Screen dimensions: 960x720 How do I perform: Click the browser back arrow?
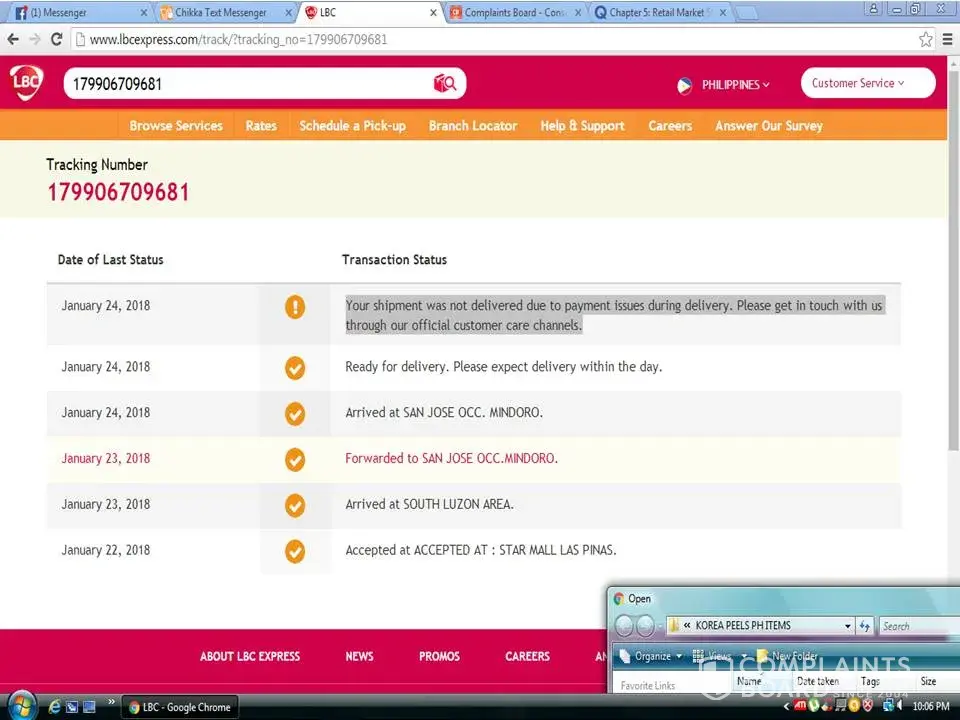coord(13,40)
